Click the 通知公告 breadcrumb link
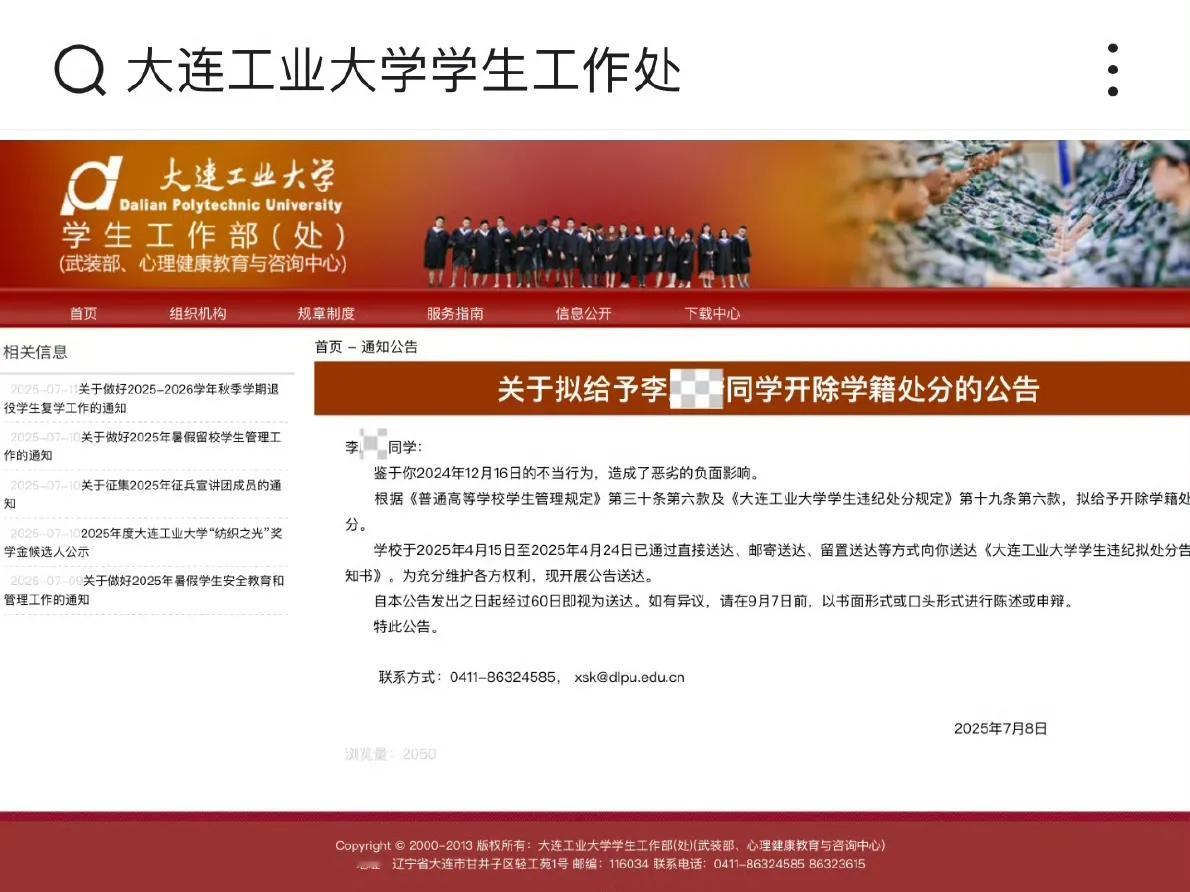Screen dimensions: 1190x892 389,347
